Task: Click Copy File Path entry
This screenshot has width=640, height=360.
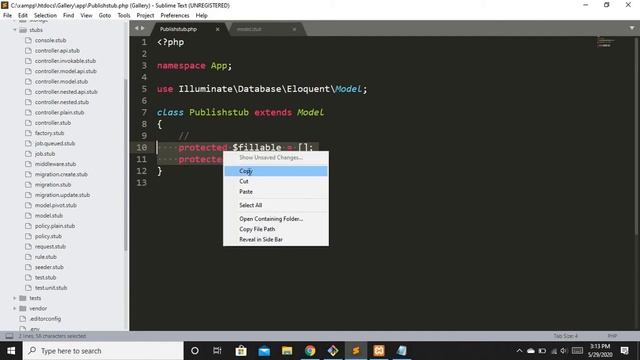Action: click(276, 229)
